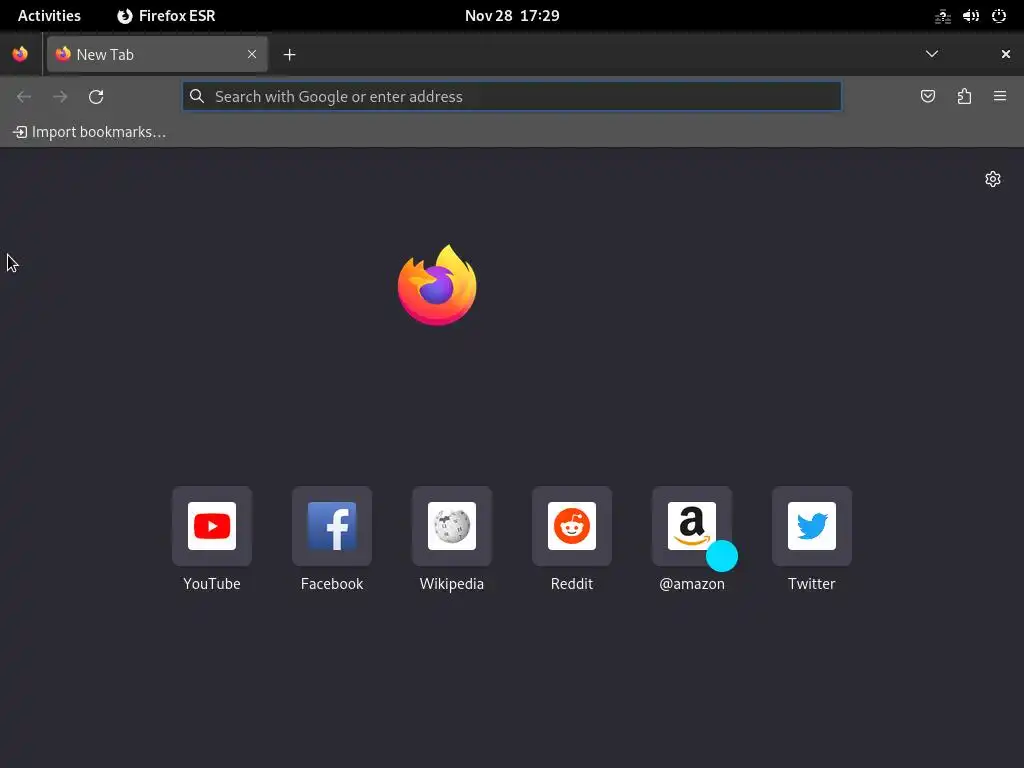Click search magnifier icon in address bar
1024x768 pixels.
tap(197, 97)
